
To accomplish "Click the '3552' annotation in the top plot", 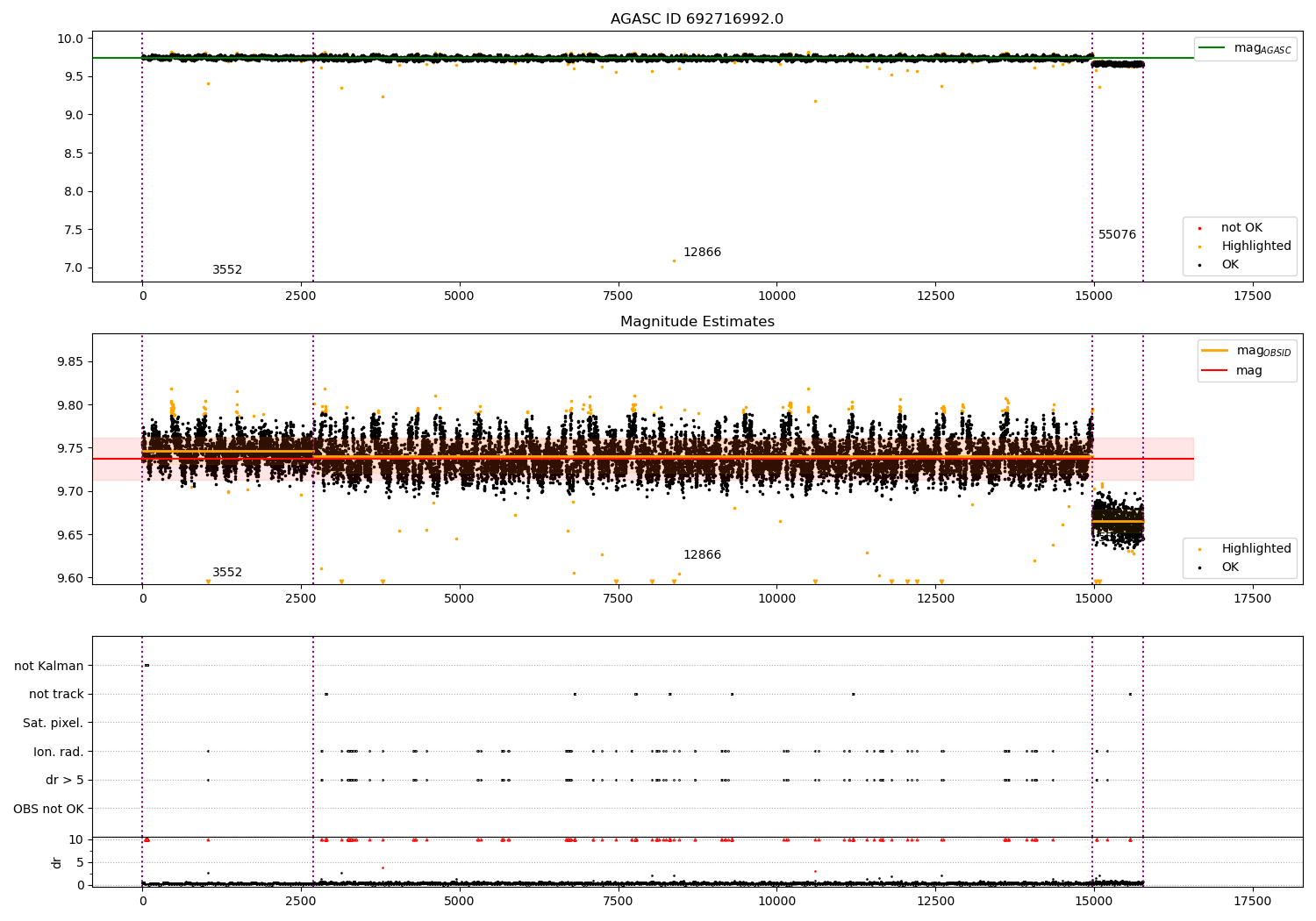I will (227, 270).
